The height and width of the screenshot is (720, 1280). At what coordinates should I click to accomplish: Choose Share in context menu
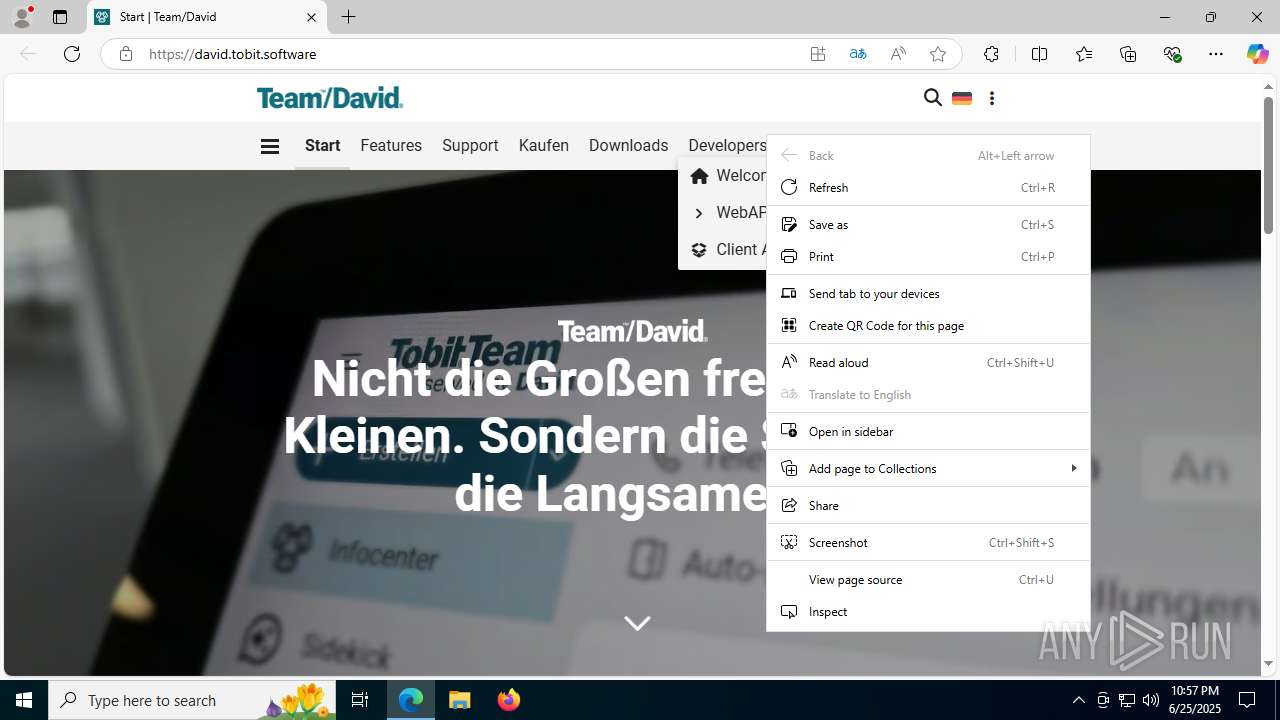928,505
